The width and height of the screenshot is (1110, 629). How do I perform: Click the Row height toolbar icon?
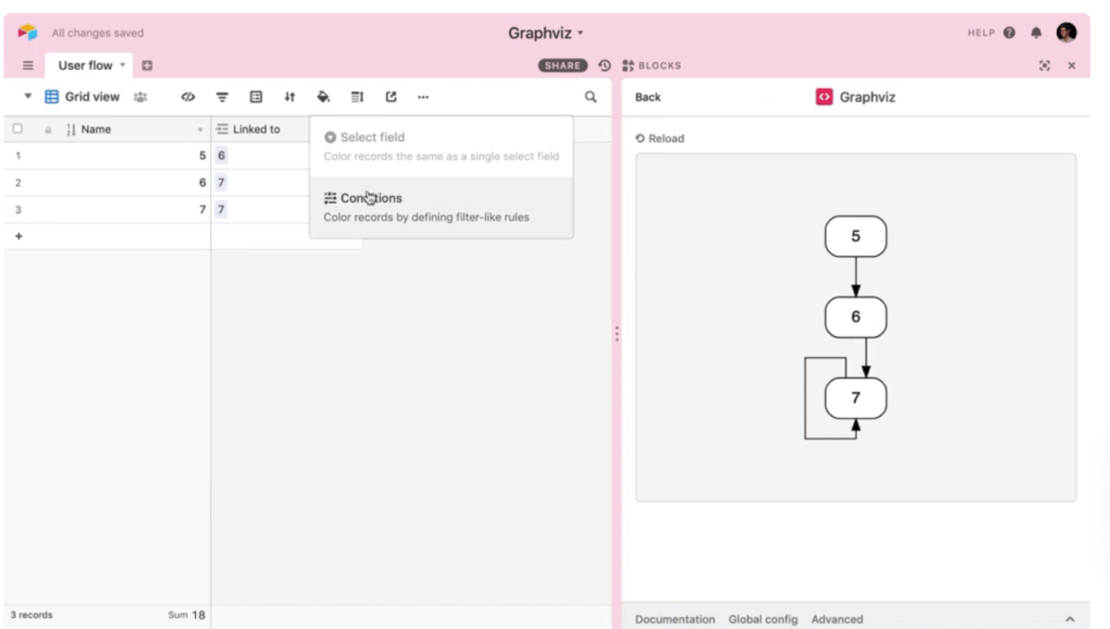click(357, 96)
